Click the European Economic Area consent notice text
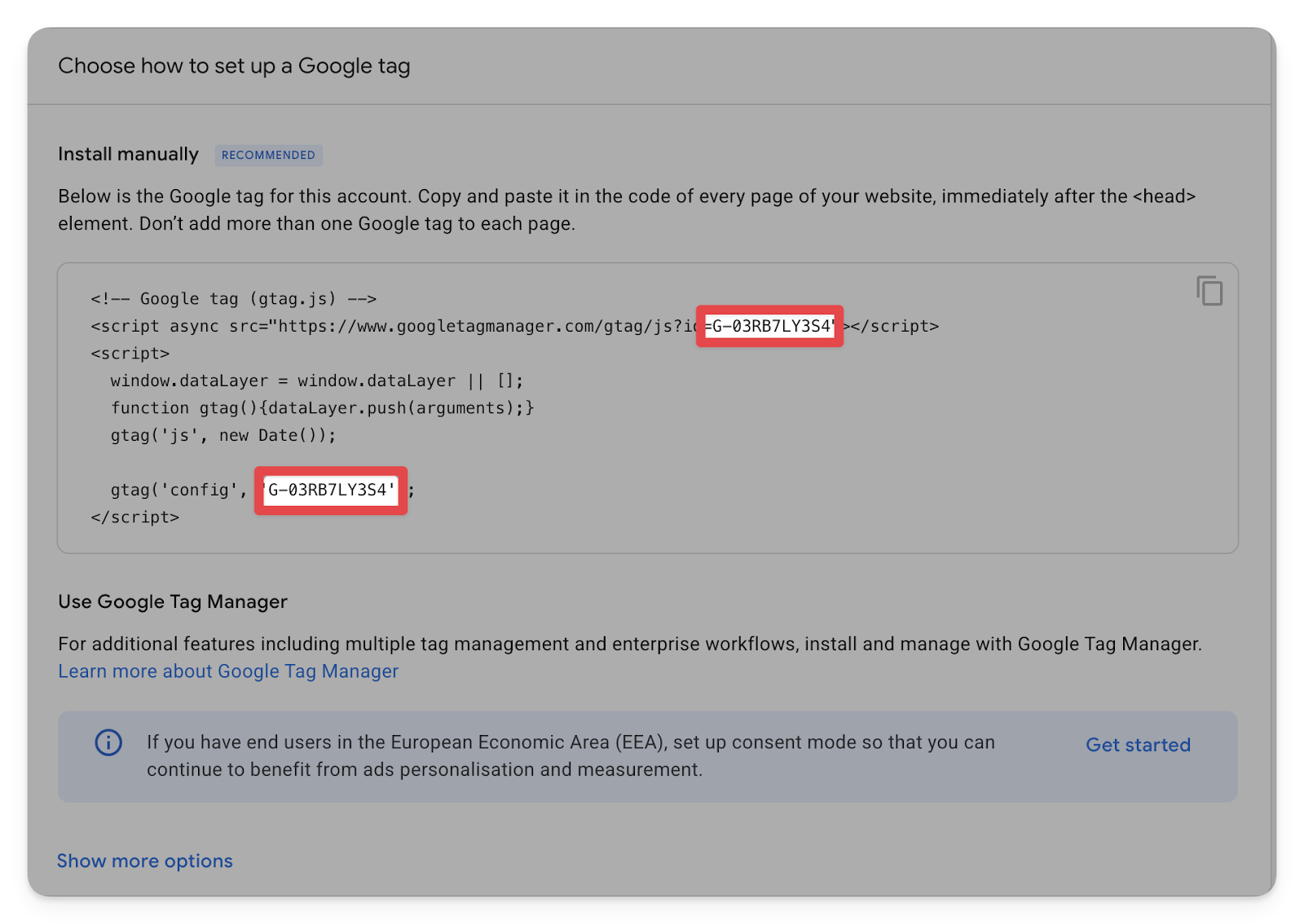The image size is (1304, 924). point(570,755)
